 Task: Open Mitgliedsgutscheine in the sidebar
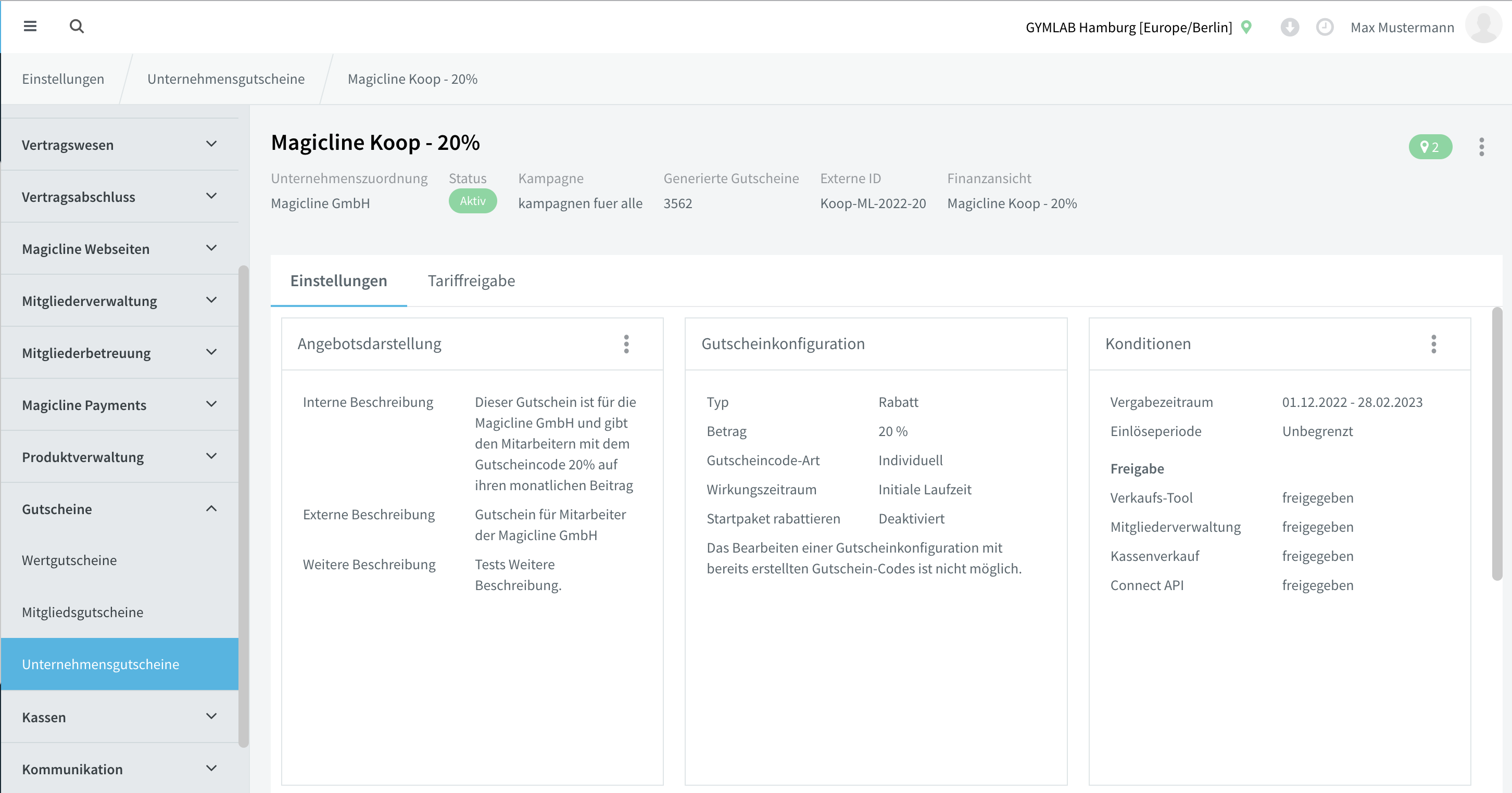(120, 612)
